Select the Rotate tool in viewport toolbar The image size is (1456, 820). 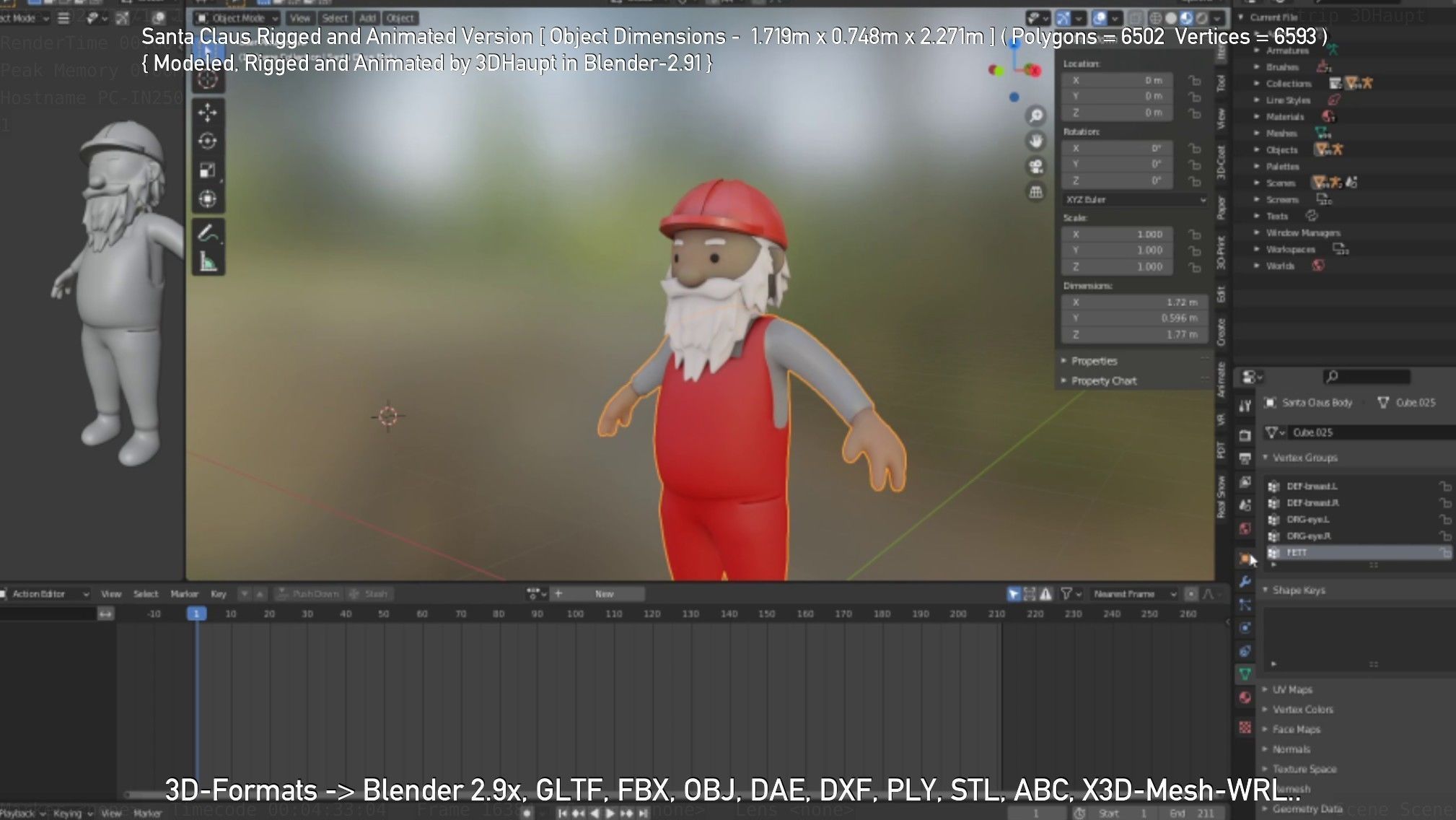click(208, 141)
